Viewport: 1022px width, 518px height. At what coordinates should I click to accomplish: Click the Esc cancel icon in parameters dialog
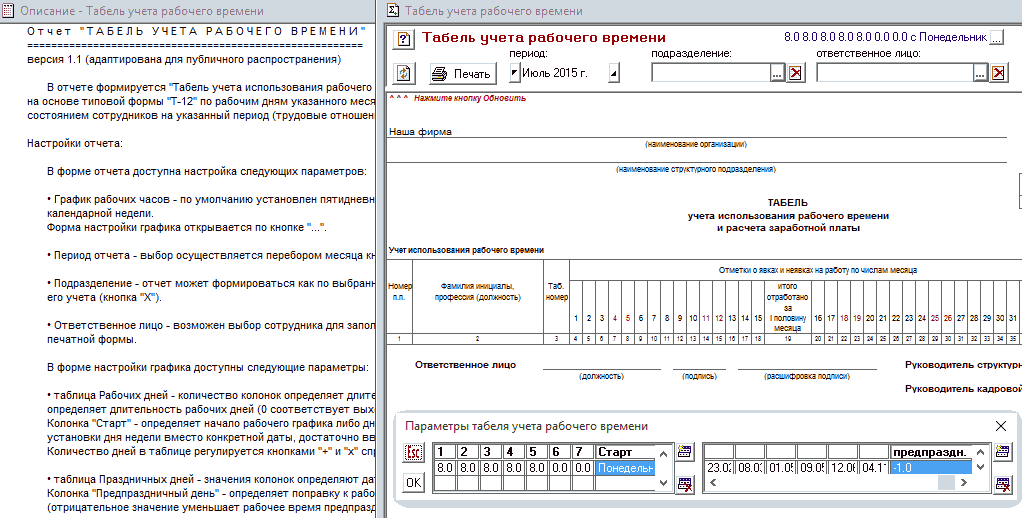click(413, 452)
